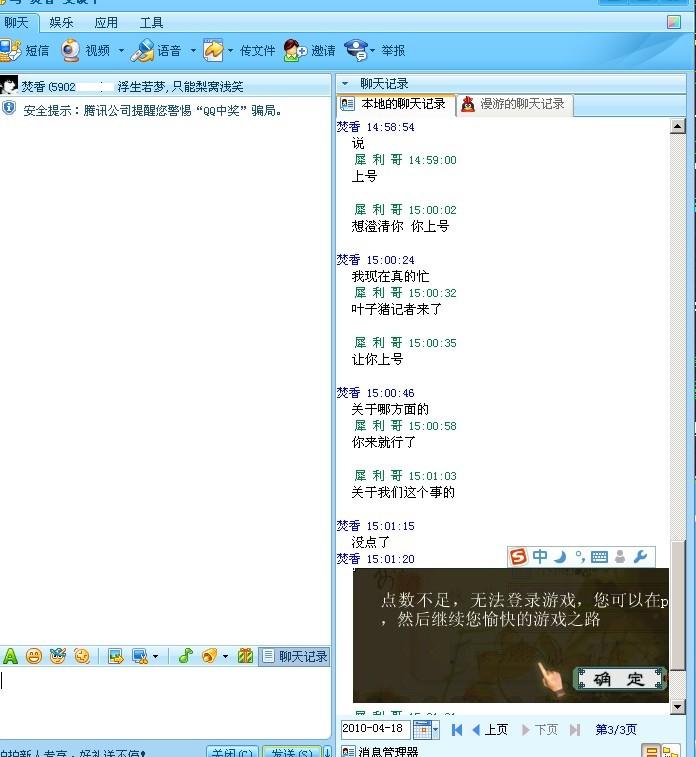Click the music note icon
This screenshot has width=696, height=757.
coord(185,656)
